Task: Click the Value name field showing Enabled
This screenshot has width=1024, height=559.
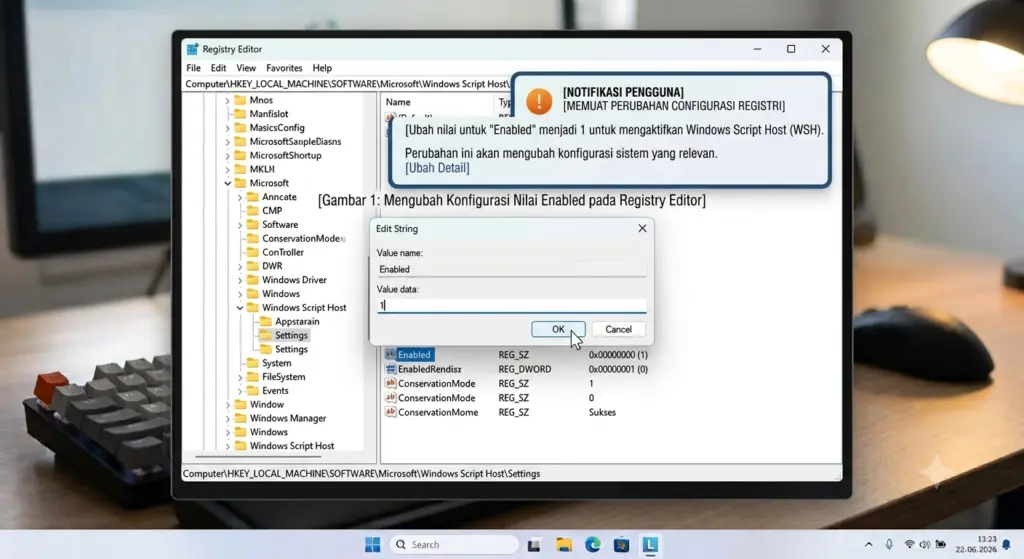Action: [511, 269]
